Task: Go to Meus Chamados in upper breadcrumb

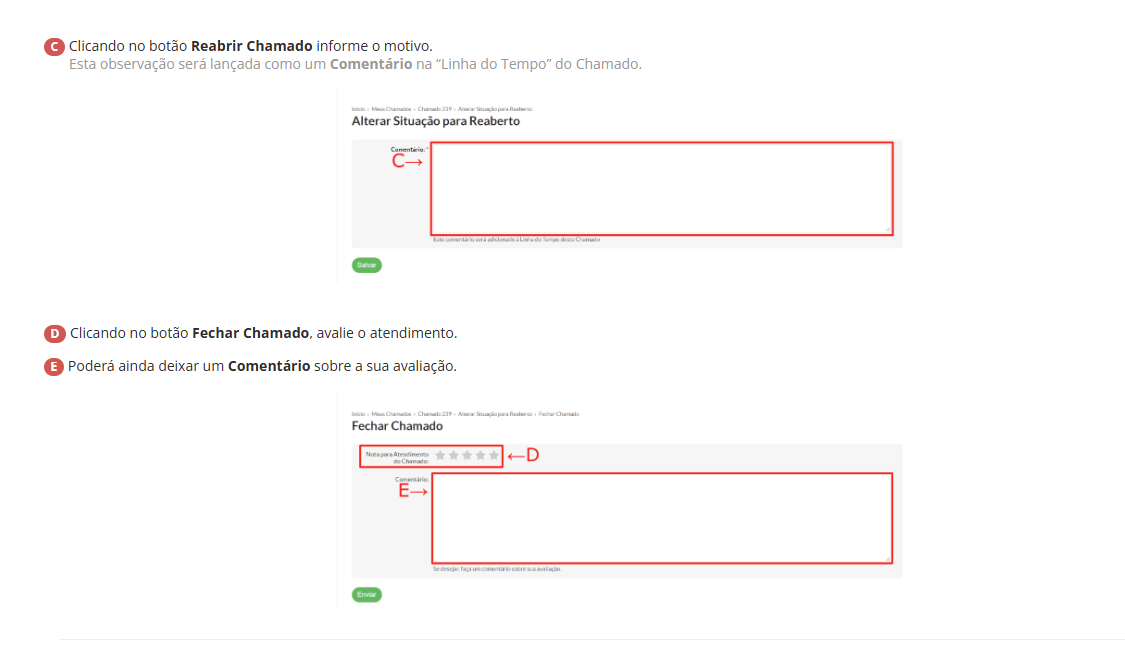Action: [392, 108]
